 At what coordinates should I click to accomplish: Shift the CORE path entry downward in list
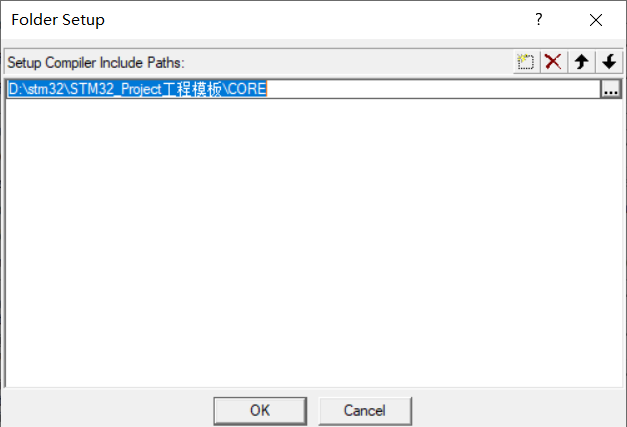(x=609, y=62)
